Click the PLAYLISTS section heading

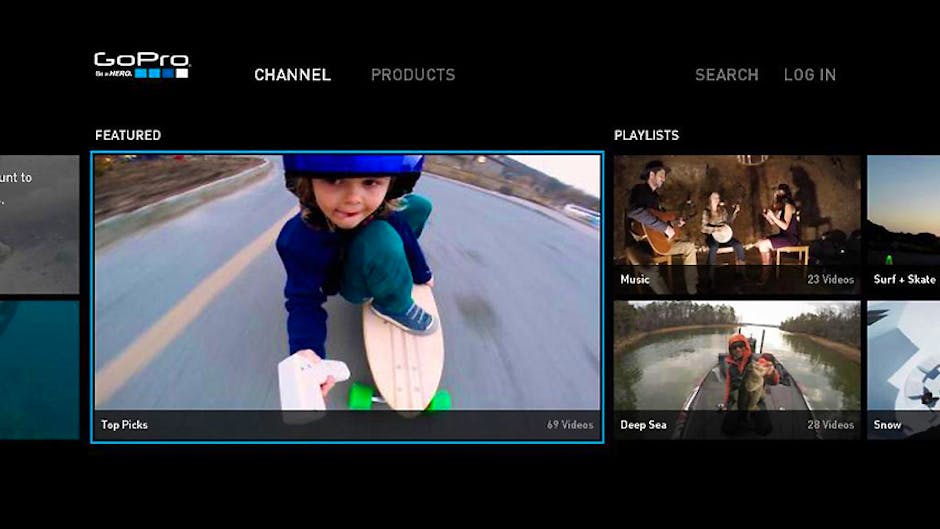[x=646, y=135]
